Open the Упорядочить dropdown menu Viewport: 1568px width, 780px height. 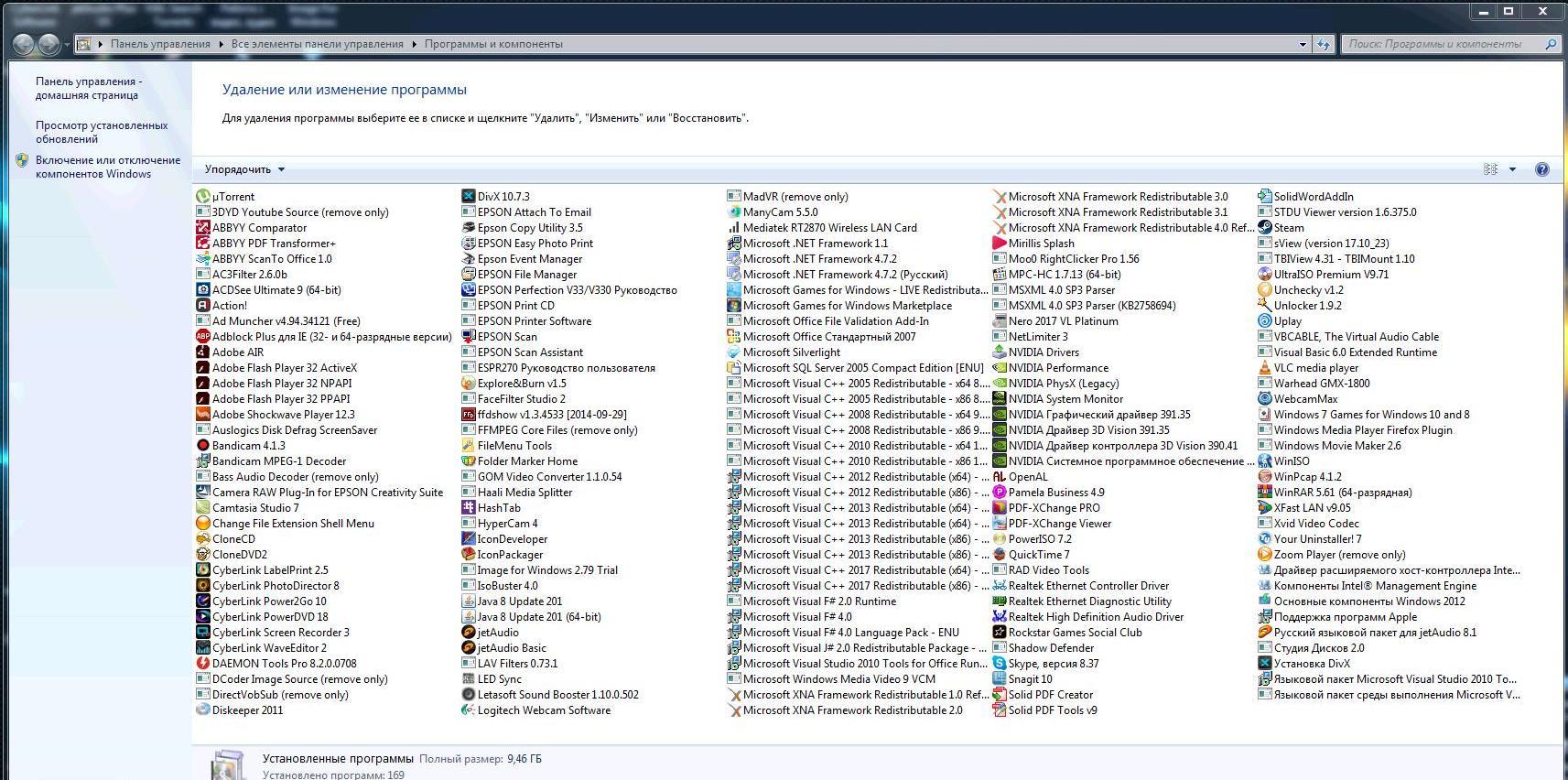[x=244, y=169]
